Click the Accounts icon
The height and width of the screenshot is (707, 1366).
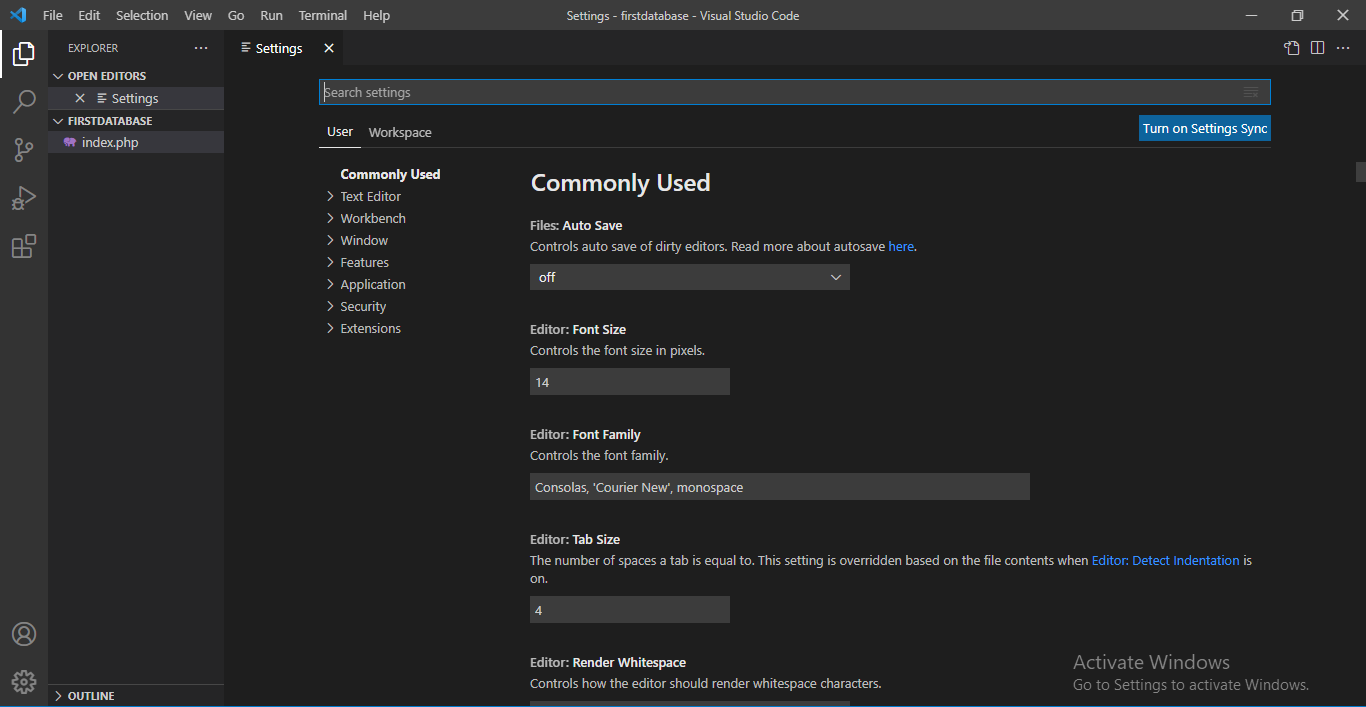24,634
